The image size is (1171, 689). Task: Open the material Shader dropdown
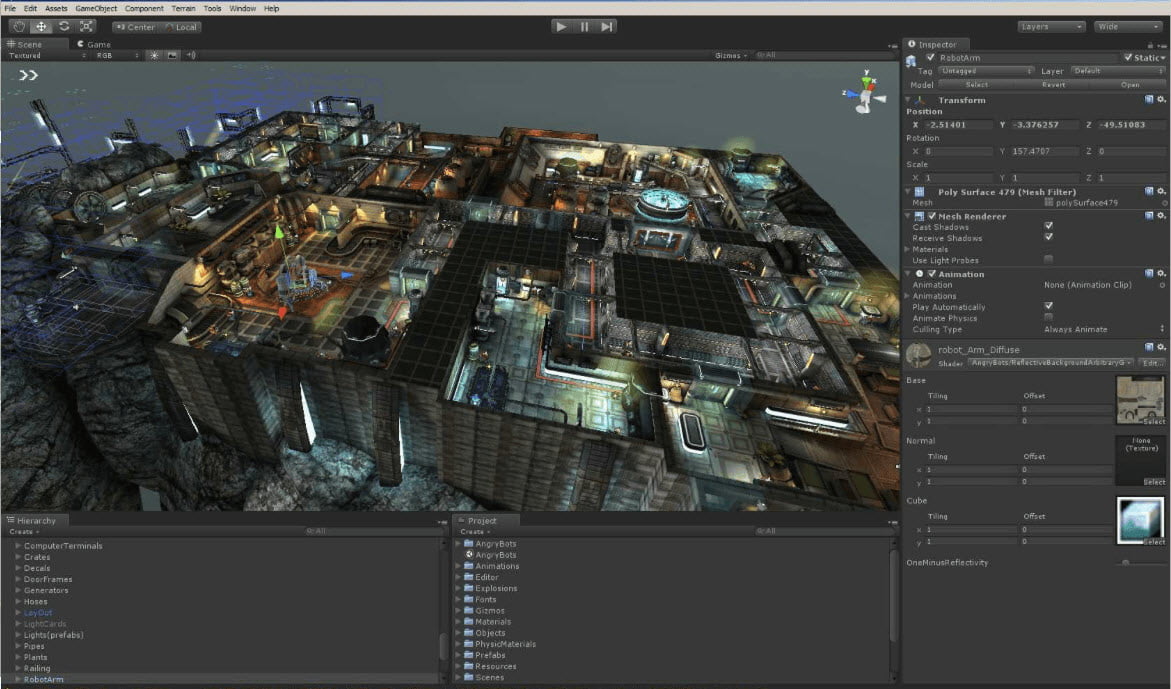[x=1051, y=363]
